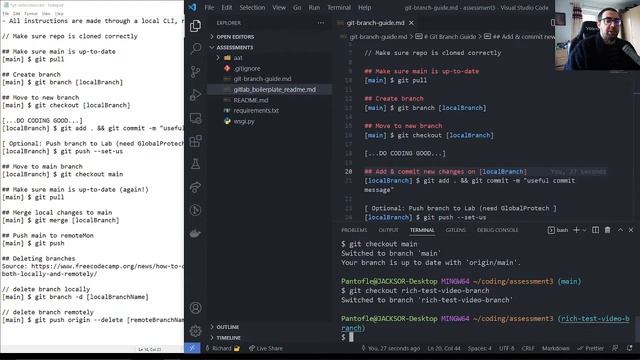The image size is (640, 360).
Task: Expand the Outline section
Action: click(228, 327)
